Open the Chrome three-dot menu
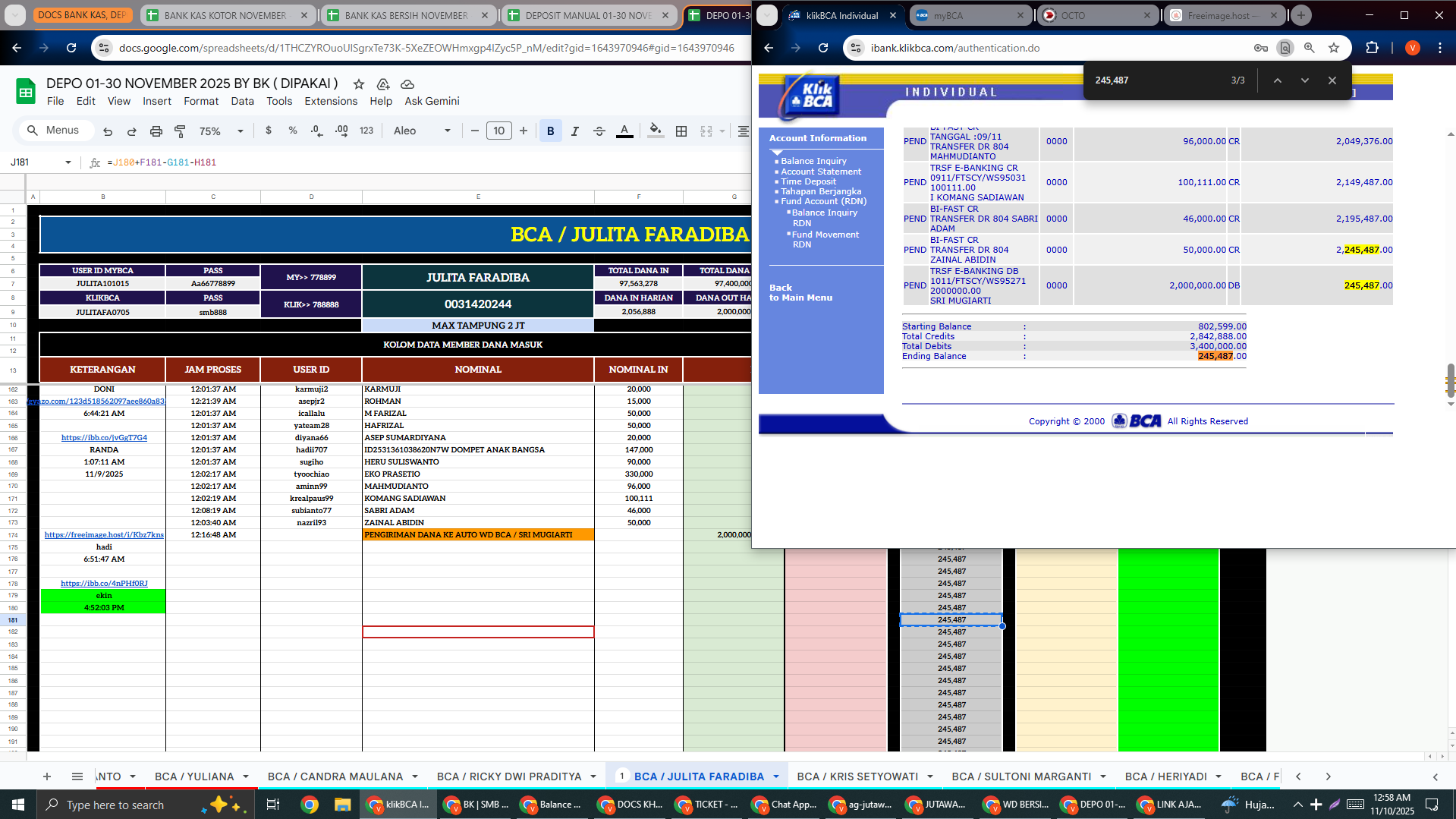 [x=1440, y=48]
